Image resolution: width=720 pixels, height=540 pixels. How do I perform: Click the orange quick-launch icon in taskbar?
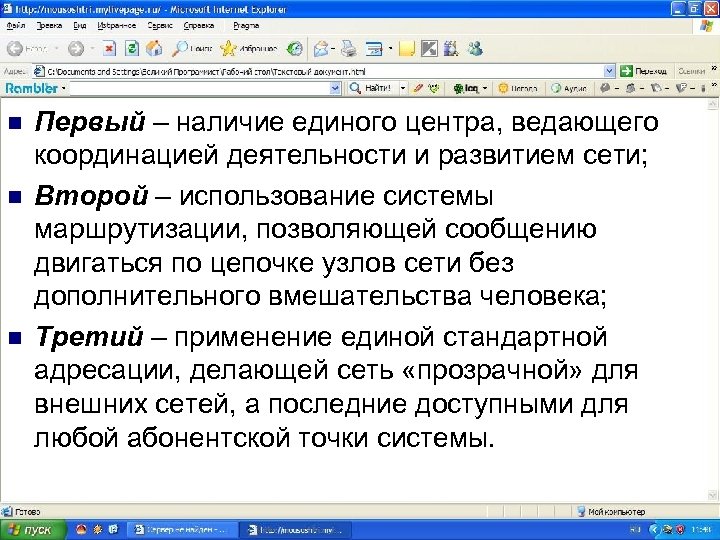(97, 529)
